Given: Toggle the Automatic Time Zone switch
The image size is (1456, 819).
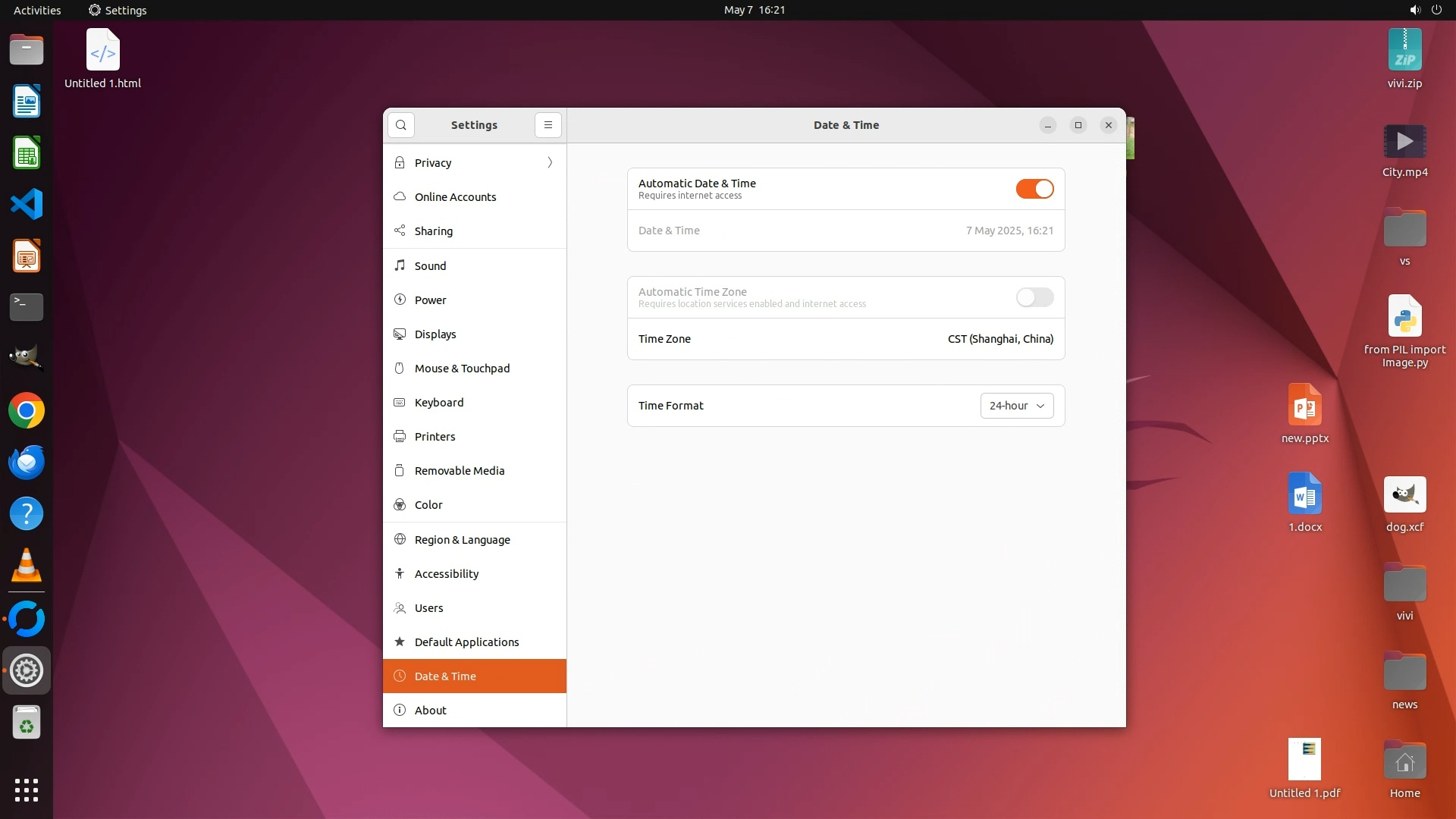Looking at the screenshot, I should coord(1034,297).
